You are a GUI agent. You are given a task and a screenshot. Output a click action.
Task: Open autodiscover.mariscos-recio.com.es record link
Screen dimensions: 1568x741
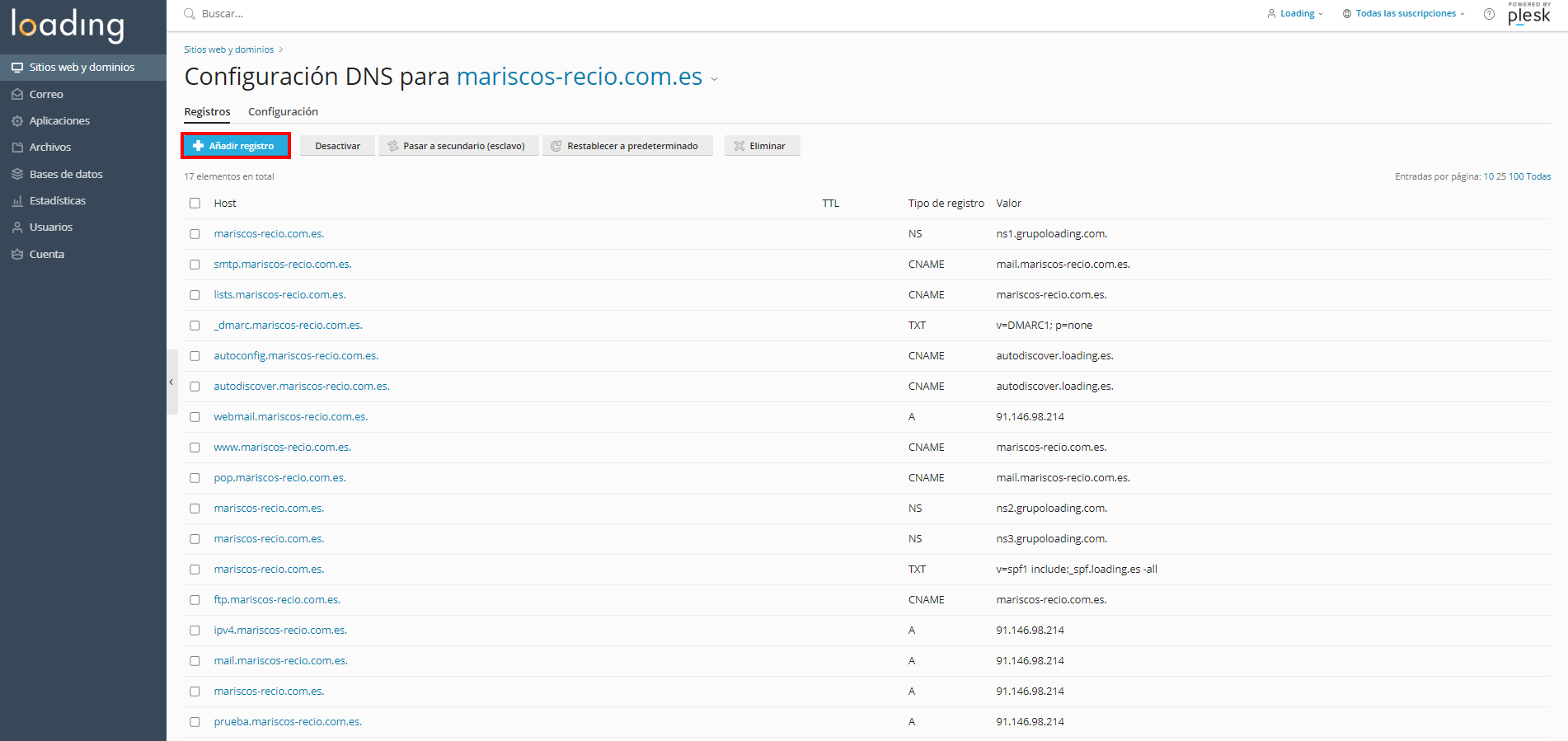(x=302, y=387)
